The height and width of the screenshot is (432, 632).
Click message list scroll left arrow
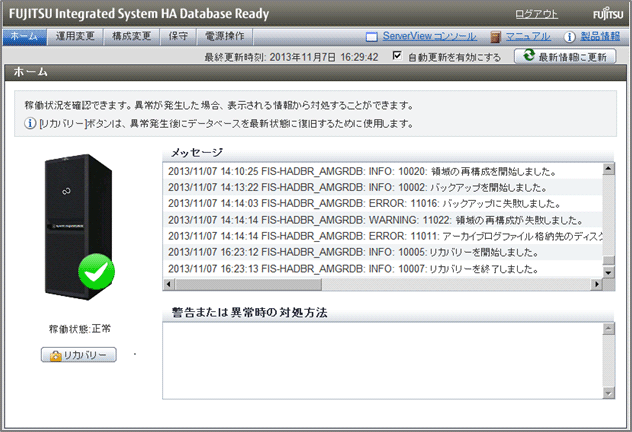[x=169, y=285]
